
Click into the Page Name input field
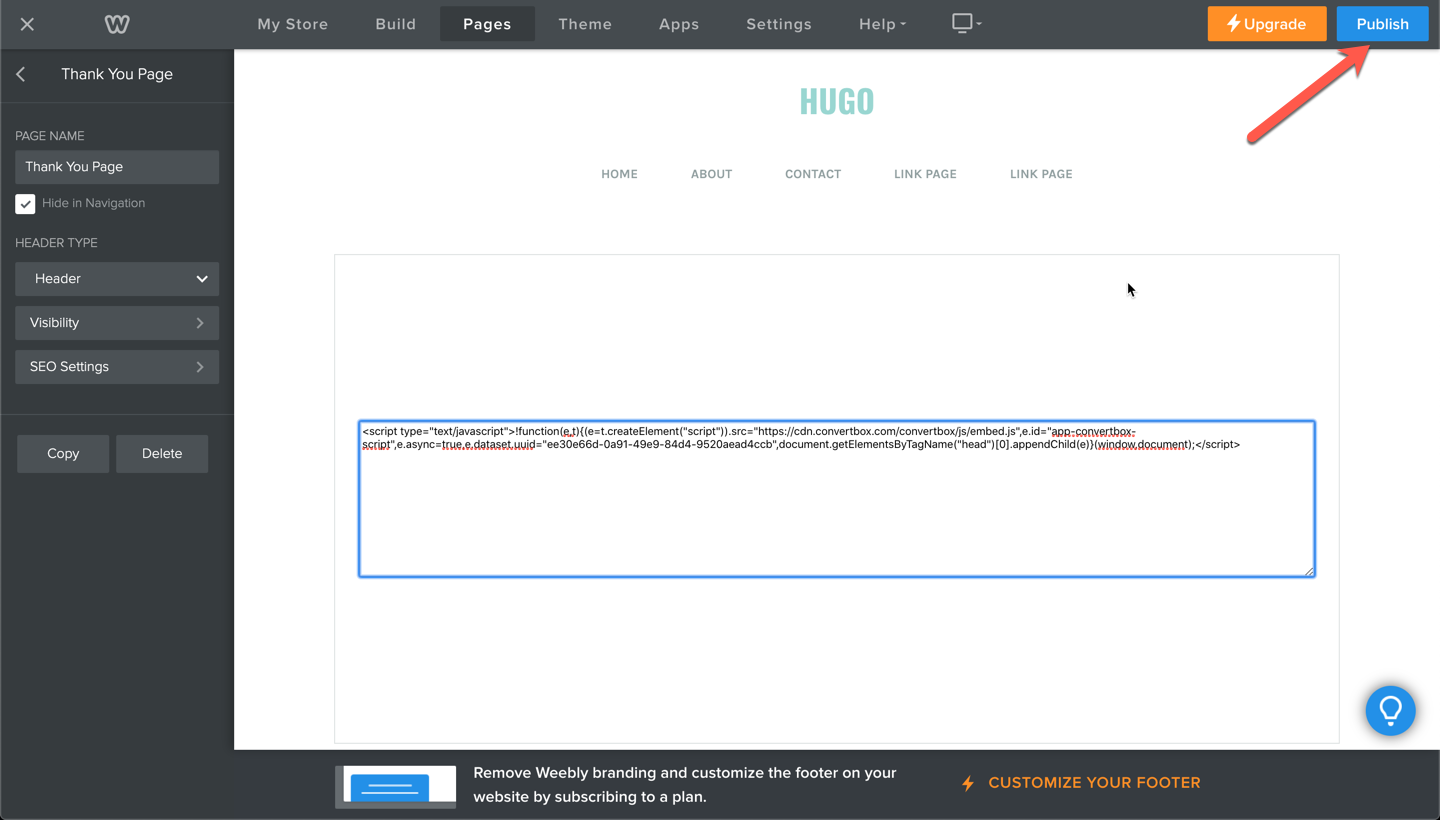117,167
